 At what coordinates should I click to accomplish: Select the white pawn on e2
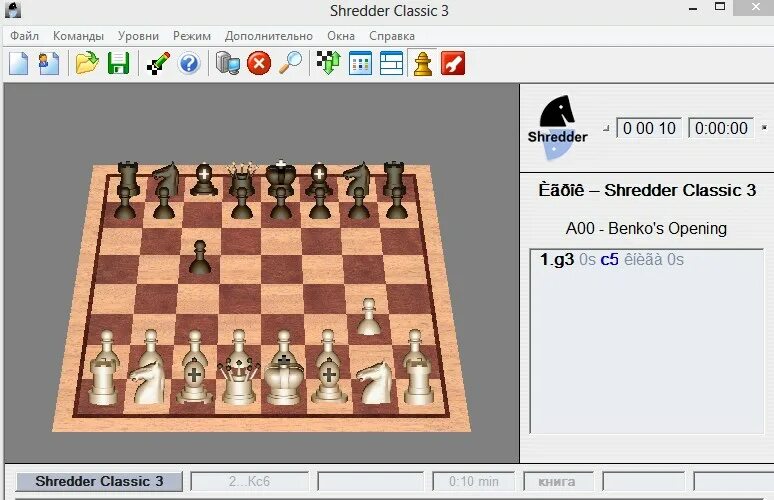(x=284, y=346)
